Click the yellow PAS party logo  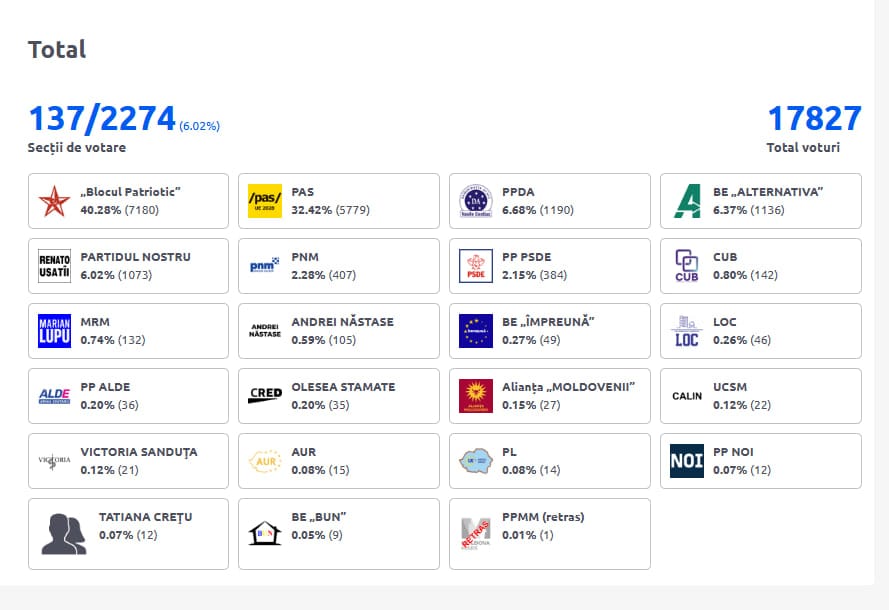(265, 201)
